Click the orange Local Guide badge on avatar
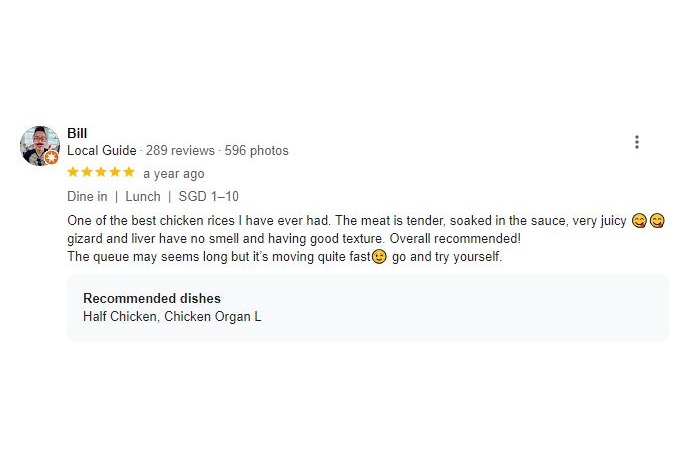676x450 pixels. pyautogui.click(x=51, y=158)
